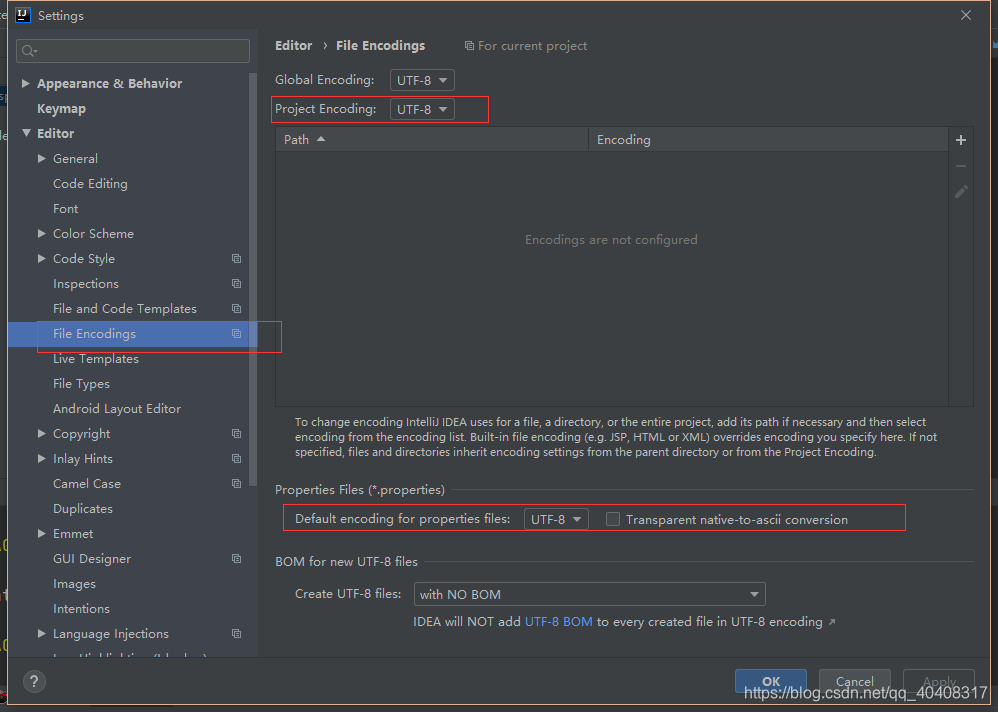Screen dimensions: 998x712
Task: Expand the Copyright node
Action: click(42, 433)
